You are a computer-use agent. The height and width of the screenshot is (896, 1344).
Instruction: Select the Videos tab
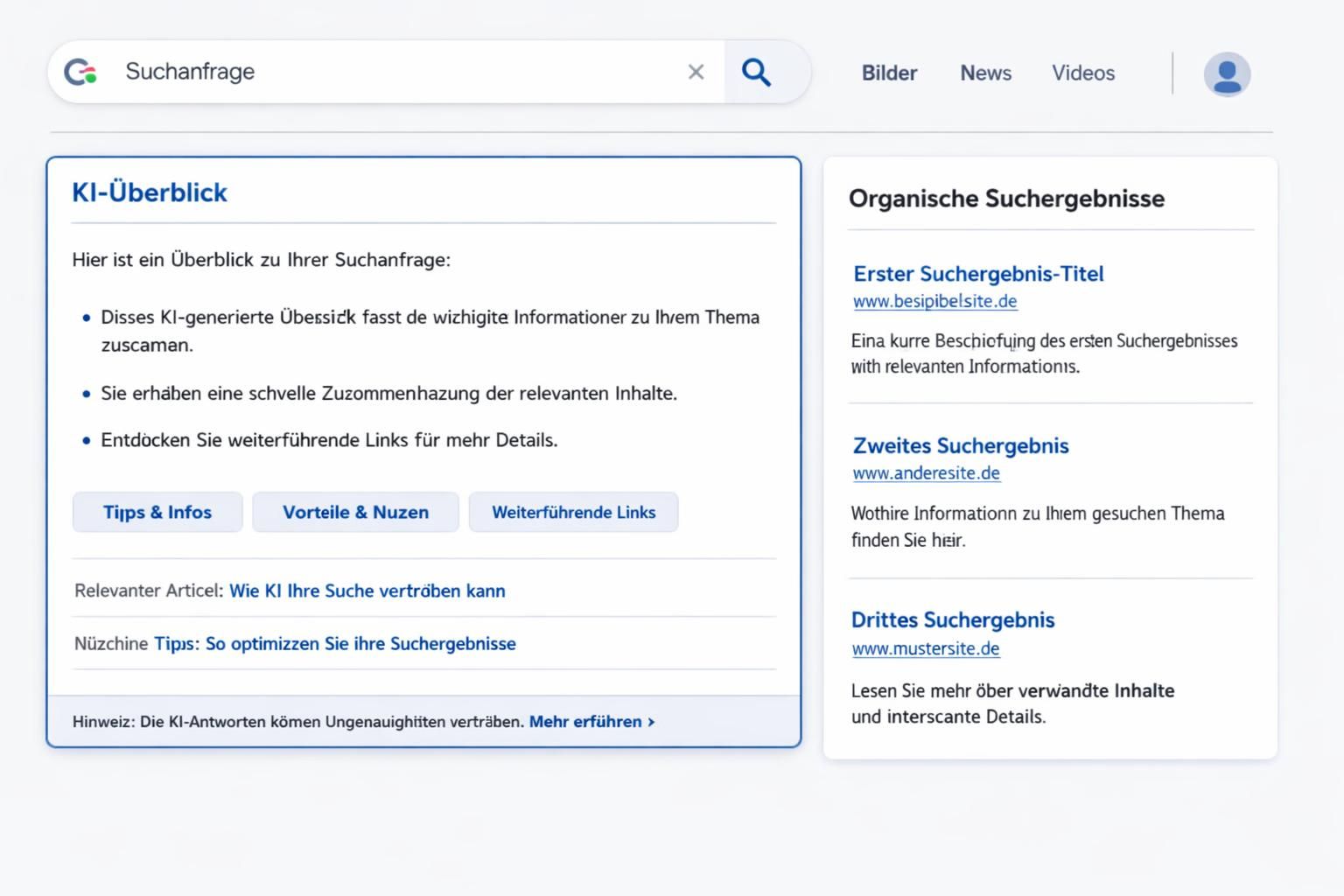click(1083, 73)
